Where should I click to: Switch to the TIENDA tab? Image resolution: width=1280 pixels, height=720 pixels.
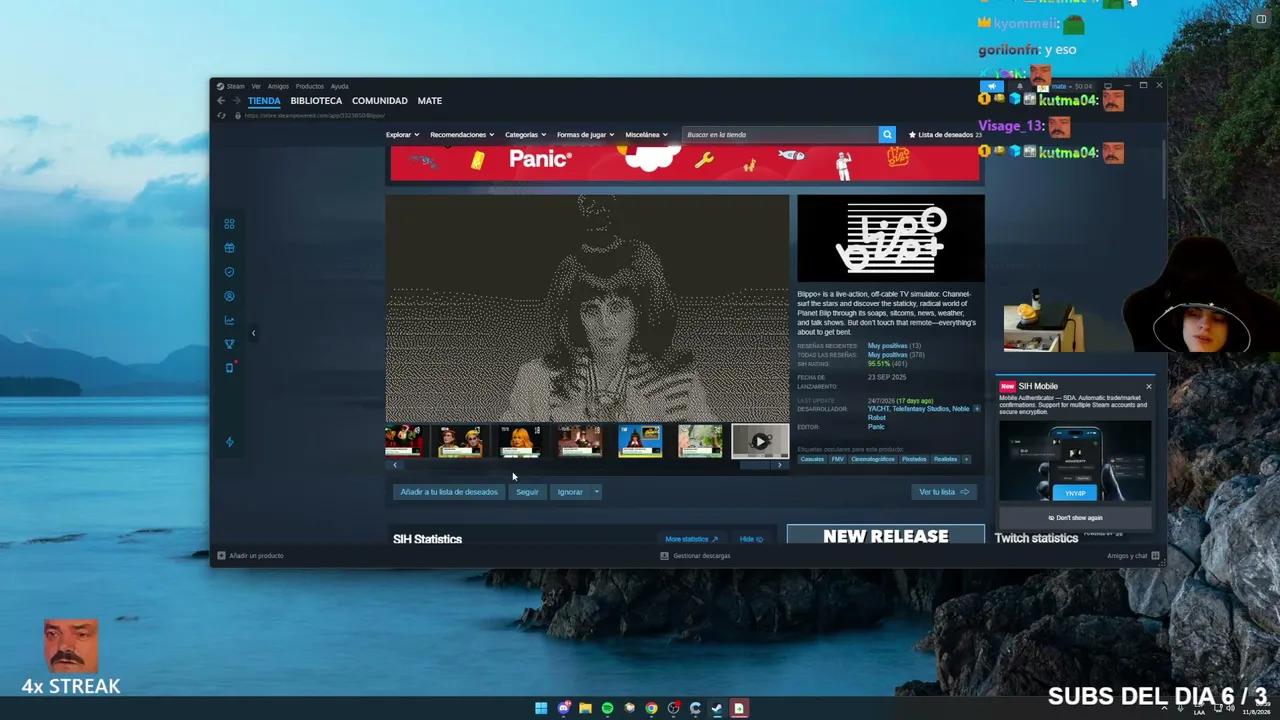tap(264, 101)
